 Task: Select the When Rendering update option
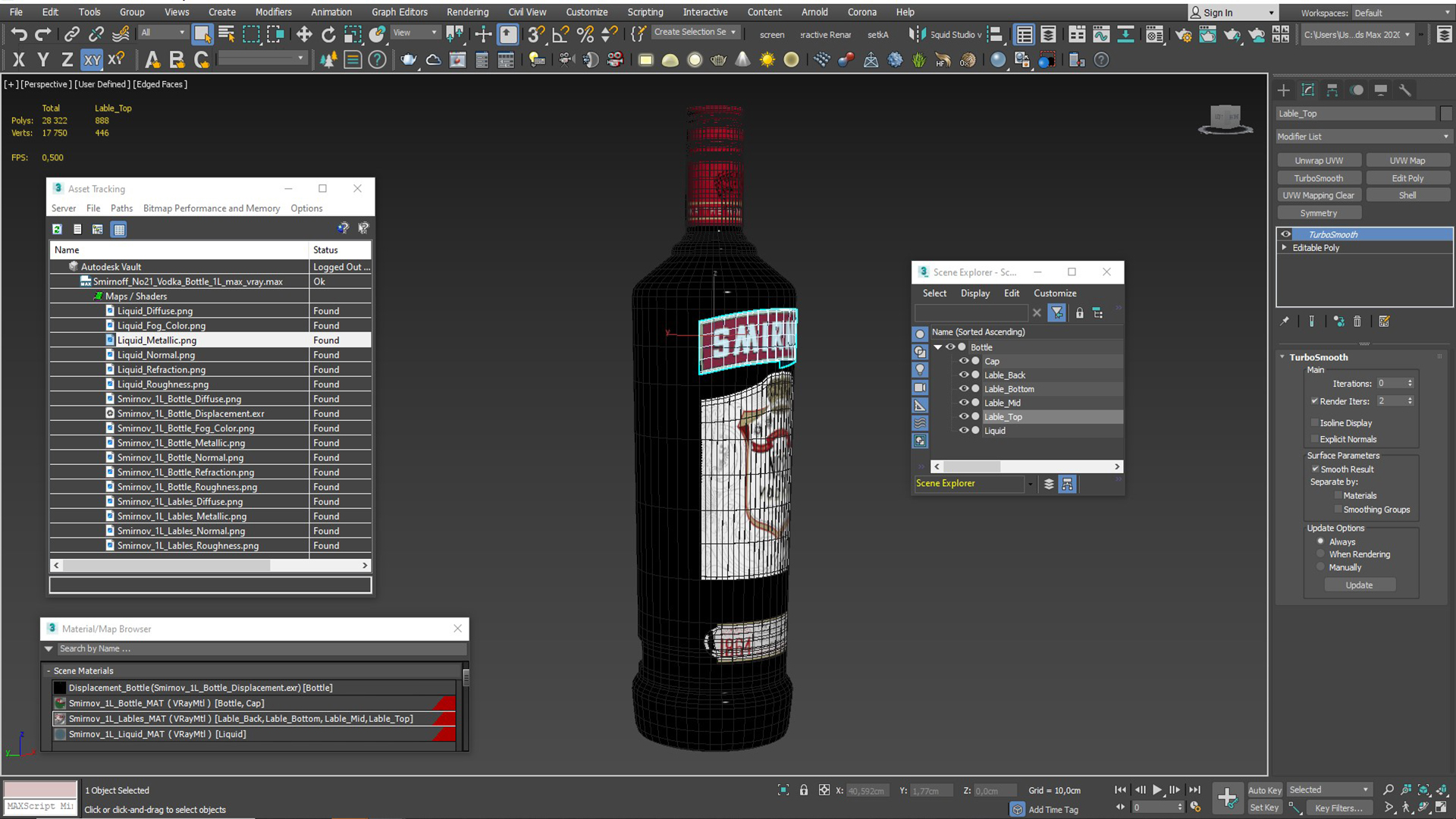coord(1320,554)
